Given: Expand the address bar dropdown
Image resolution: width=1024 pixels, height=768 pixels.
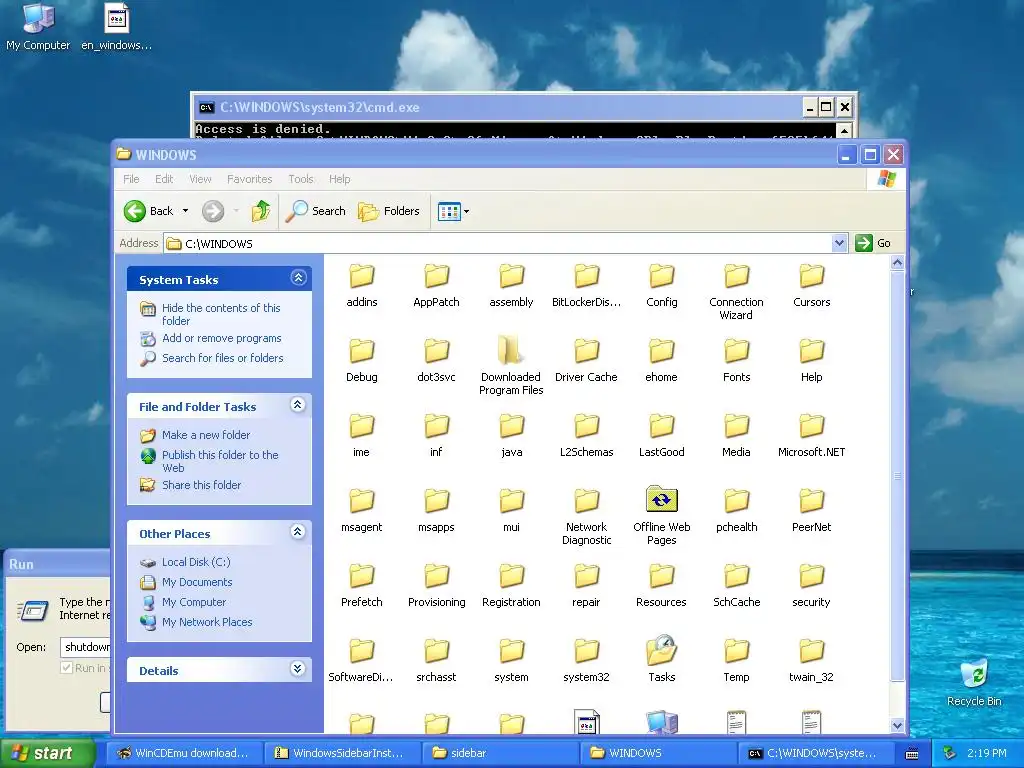Looking at the screenshot, I should [839, 244].
